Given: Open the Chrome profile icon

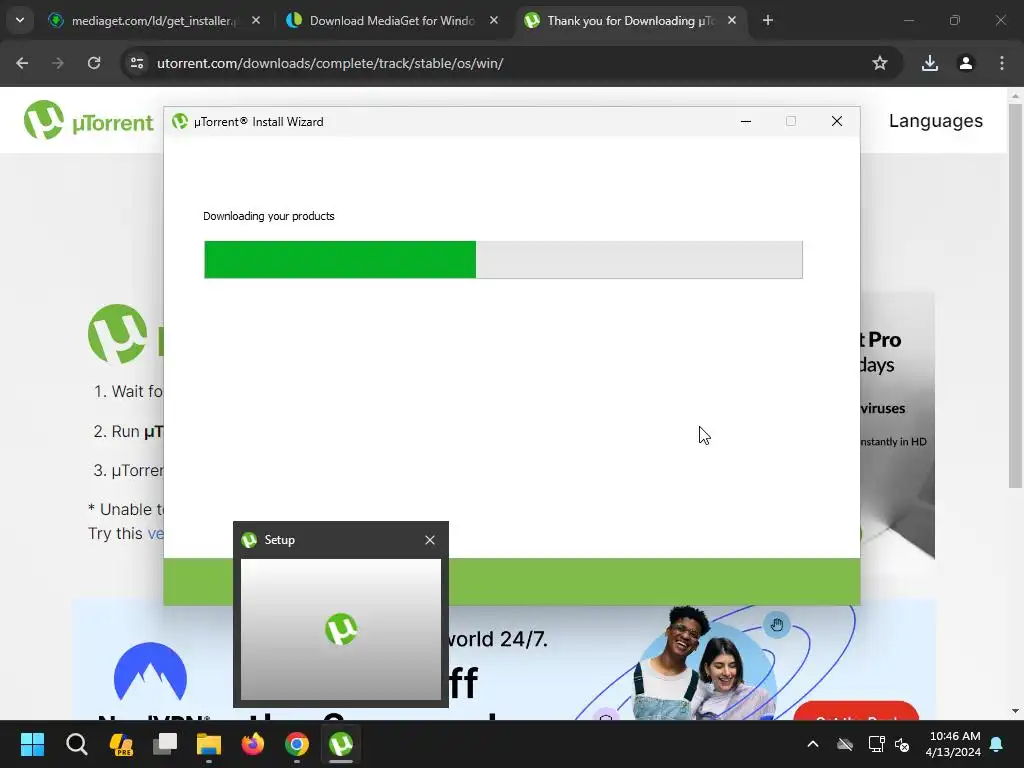Looking at the screenshot, I should pos(966,63).
